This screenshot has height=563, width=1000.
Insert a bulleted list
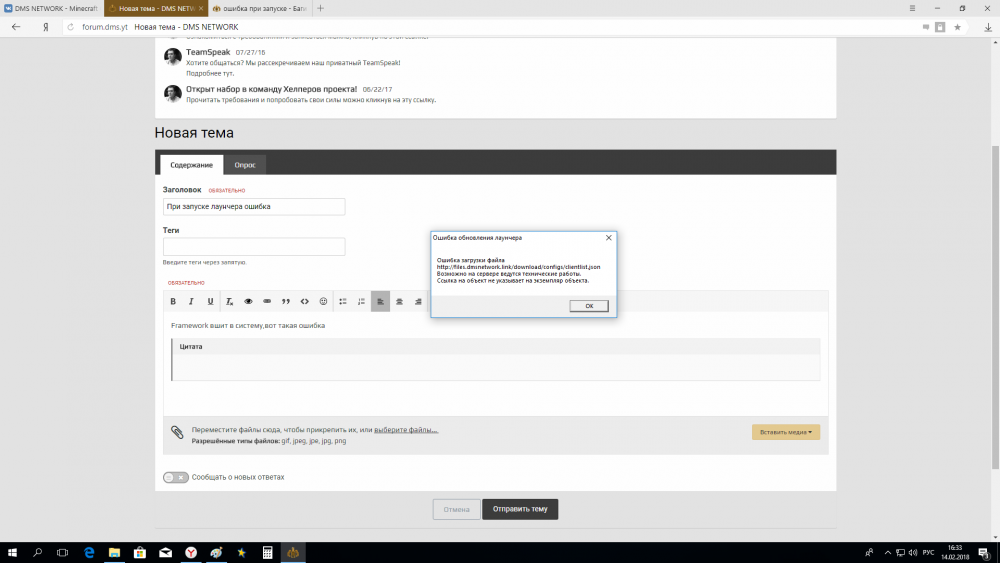click(x=343, y=301)
